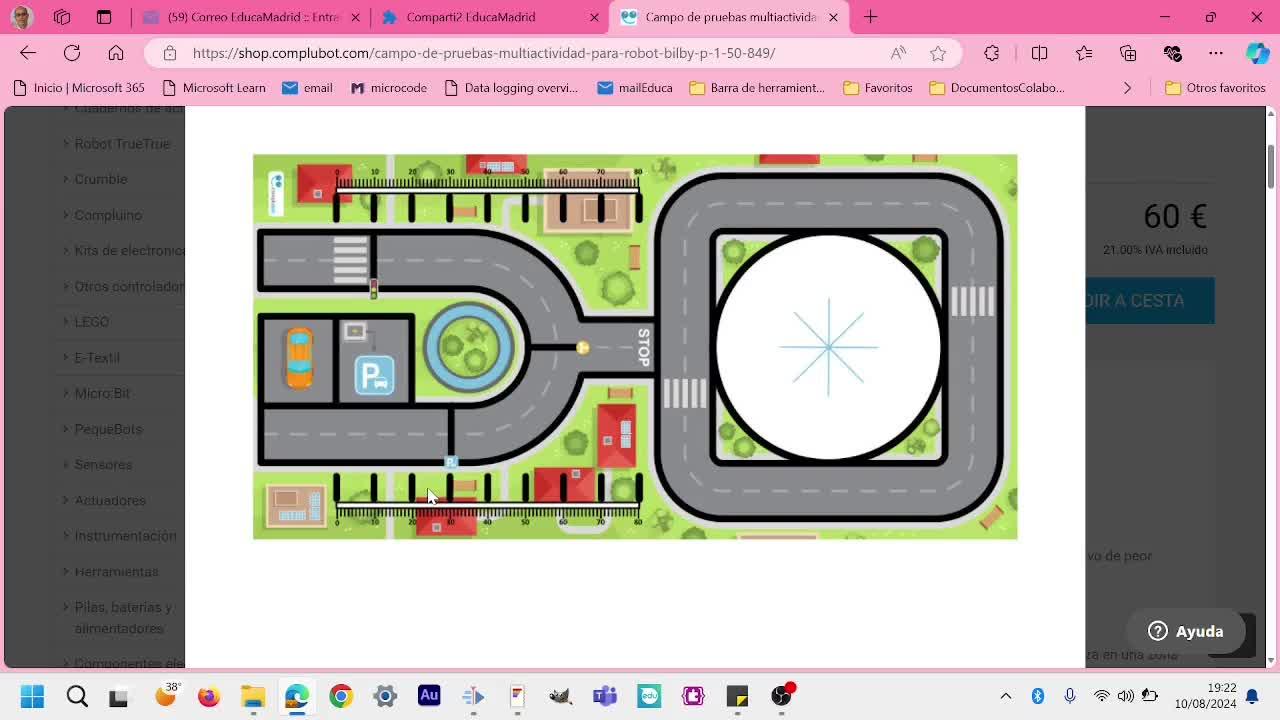Open browser Settings and more menu
This screenshot has width=1280, height=720.
1216,53
